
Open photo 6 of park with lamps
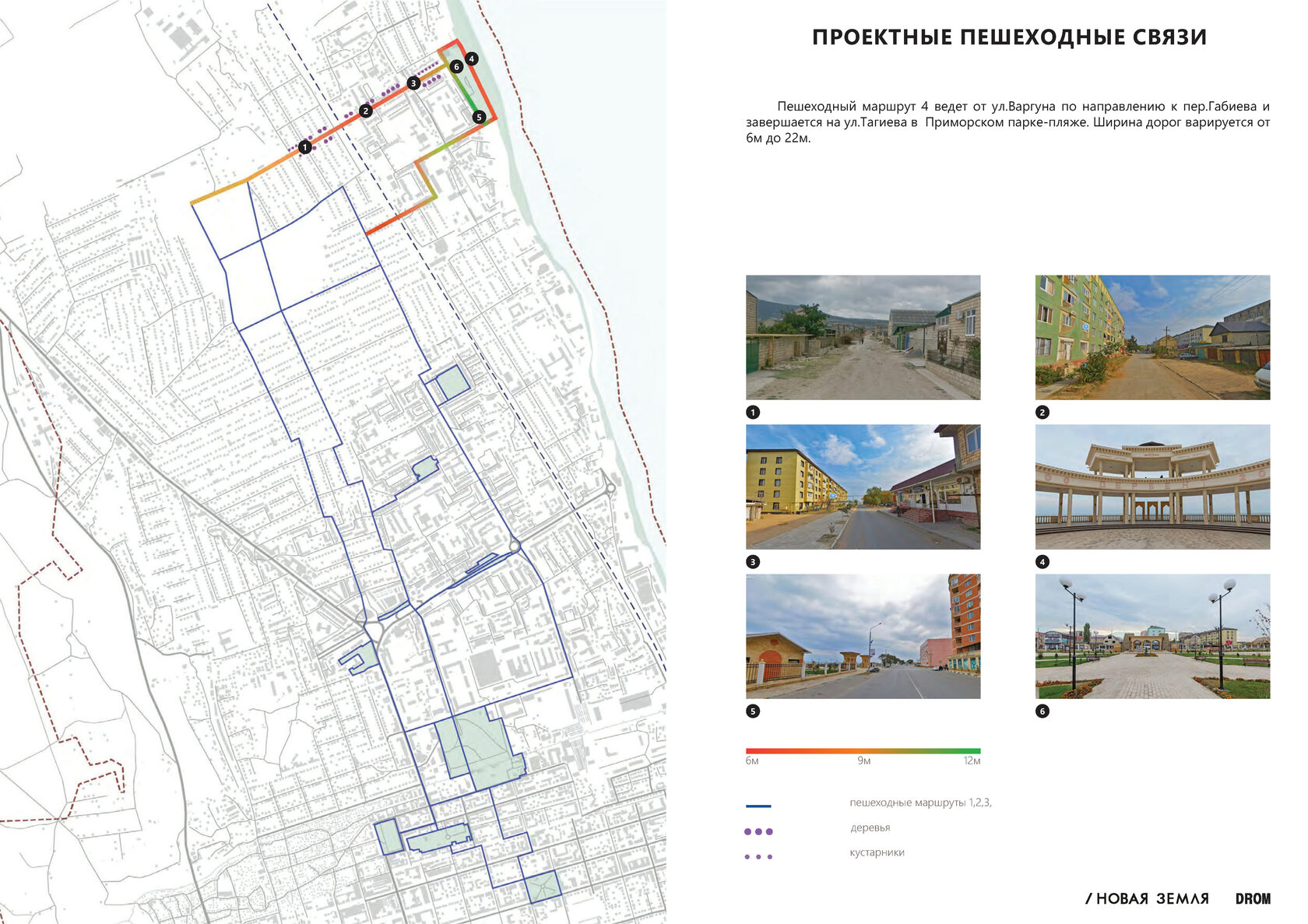(1152, 636)
